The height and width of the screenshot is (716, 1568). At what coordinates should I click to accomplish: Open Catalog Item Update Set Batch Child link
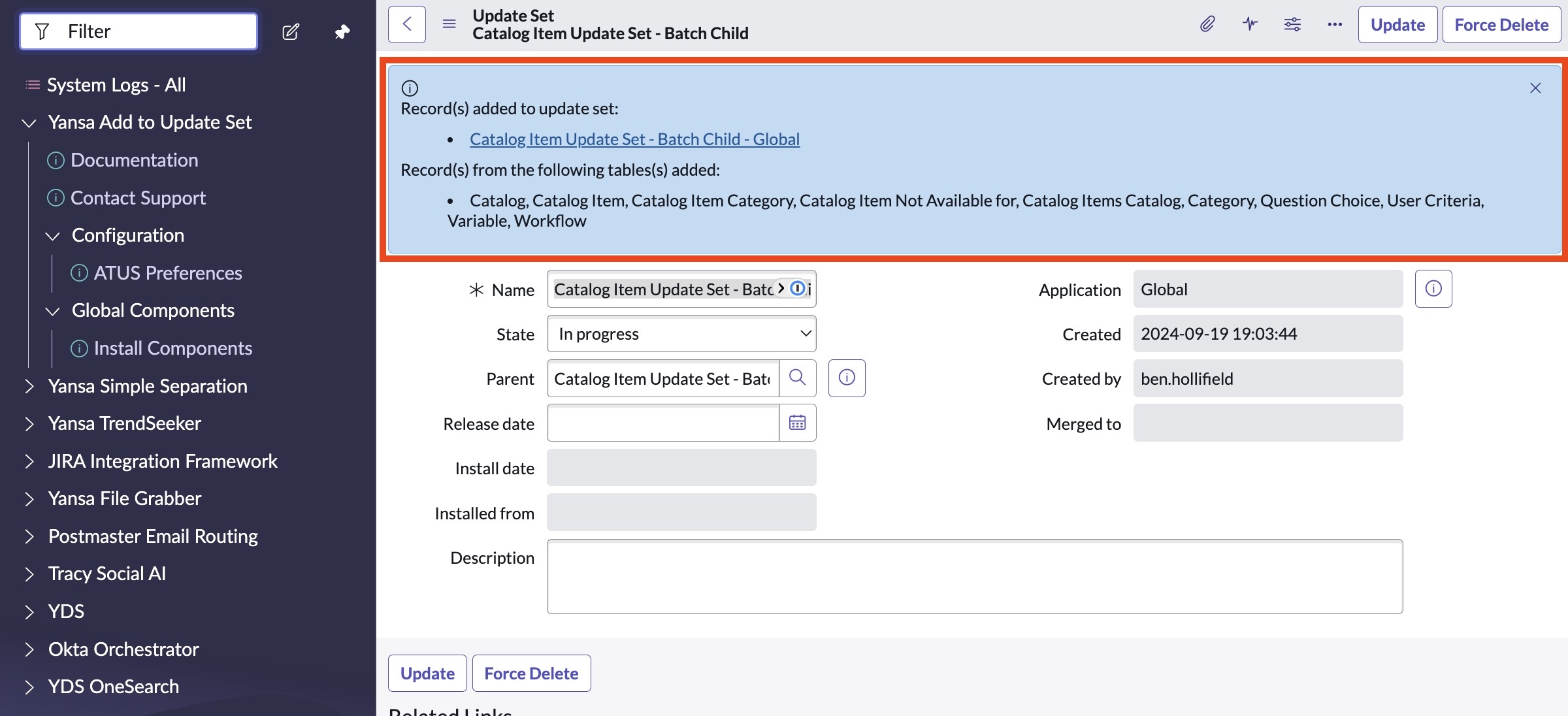(x=634, y=139)
